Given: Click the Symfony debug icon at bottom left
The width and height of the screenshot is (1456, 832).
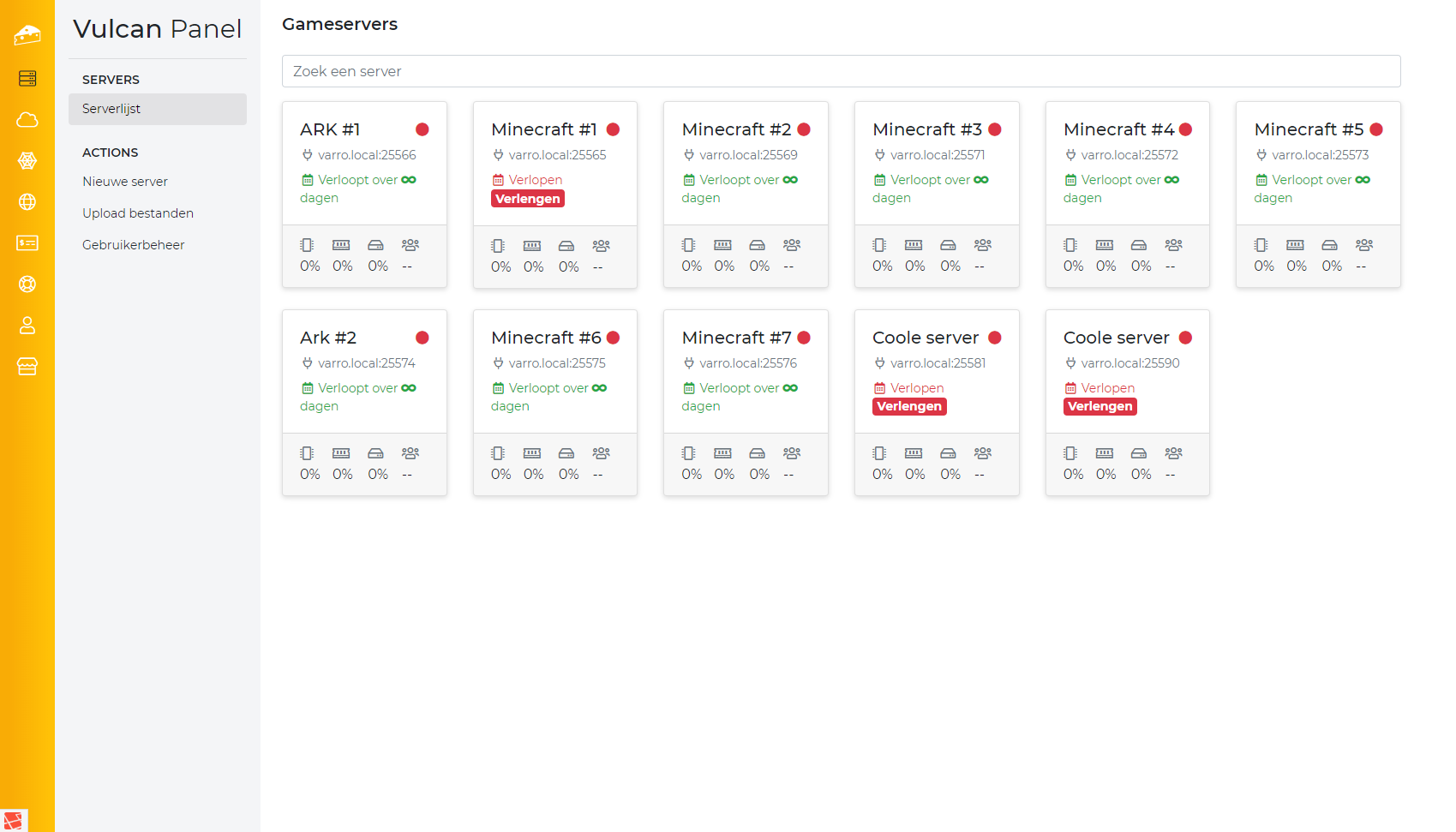Looking at the screenshot, I should pyautogui.click(x=14, y=820).
